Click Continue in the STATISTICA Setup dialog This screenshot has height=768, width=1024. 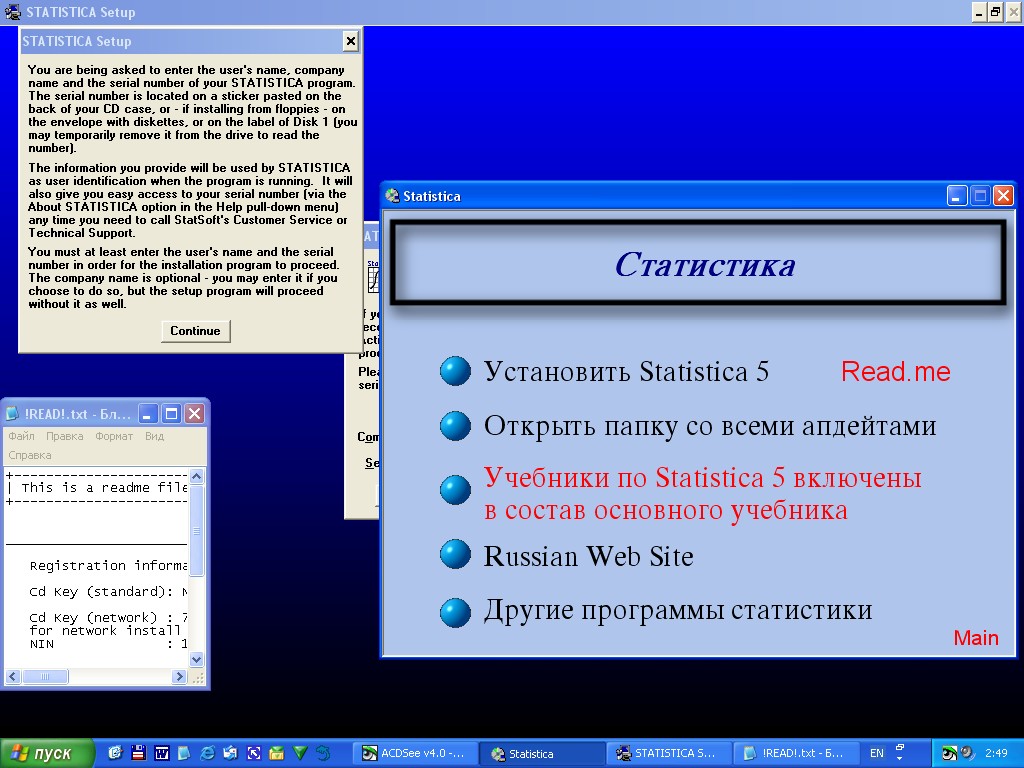point(195,331)
